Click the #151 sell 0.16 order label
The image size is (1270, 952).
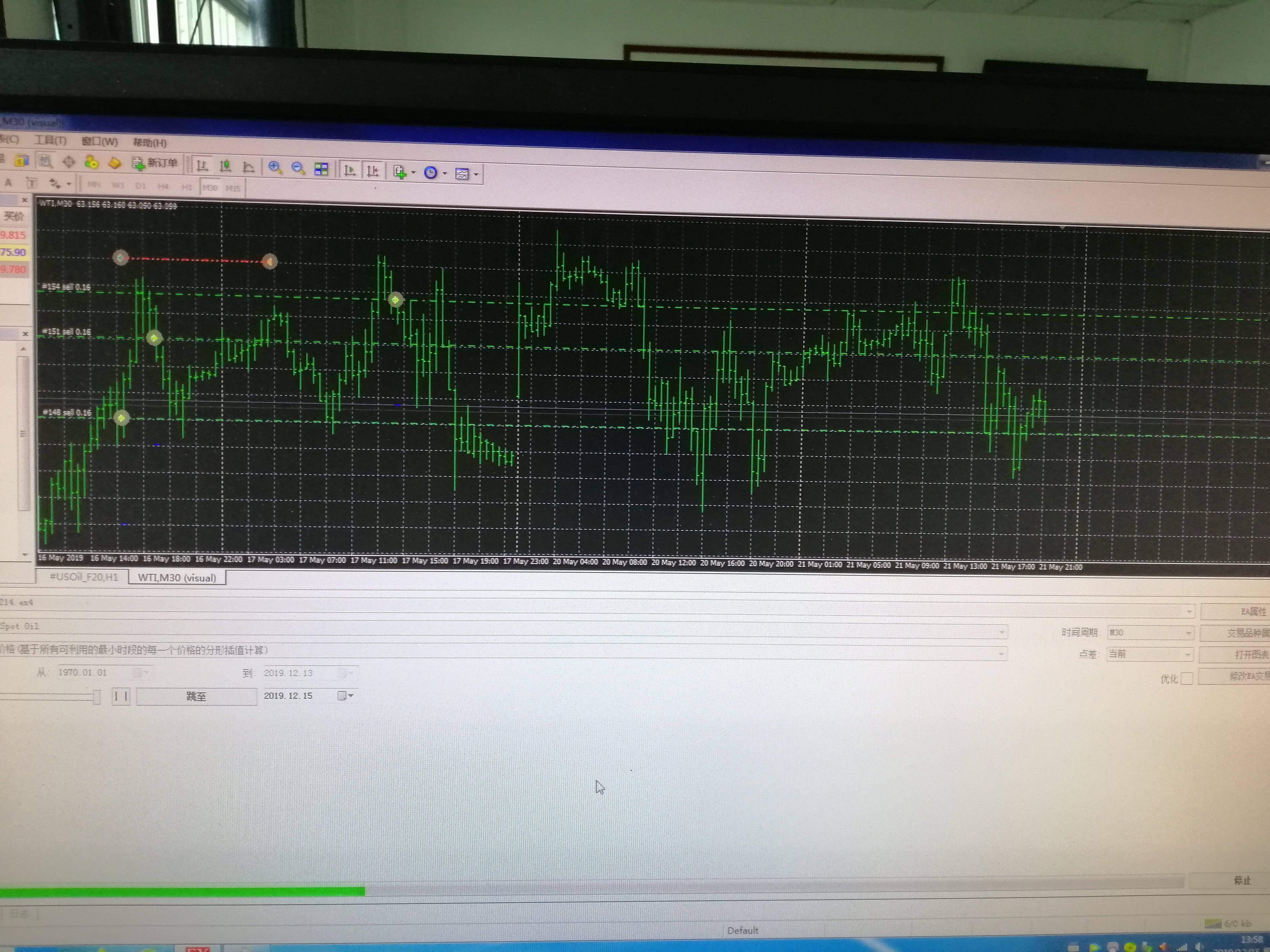[66, 332]
